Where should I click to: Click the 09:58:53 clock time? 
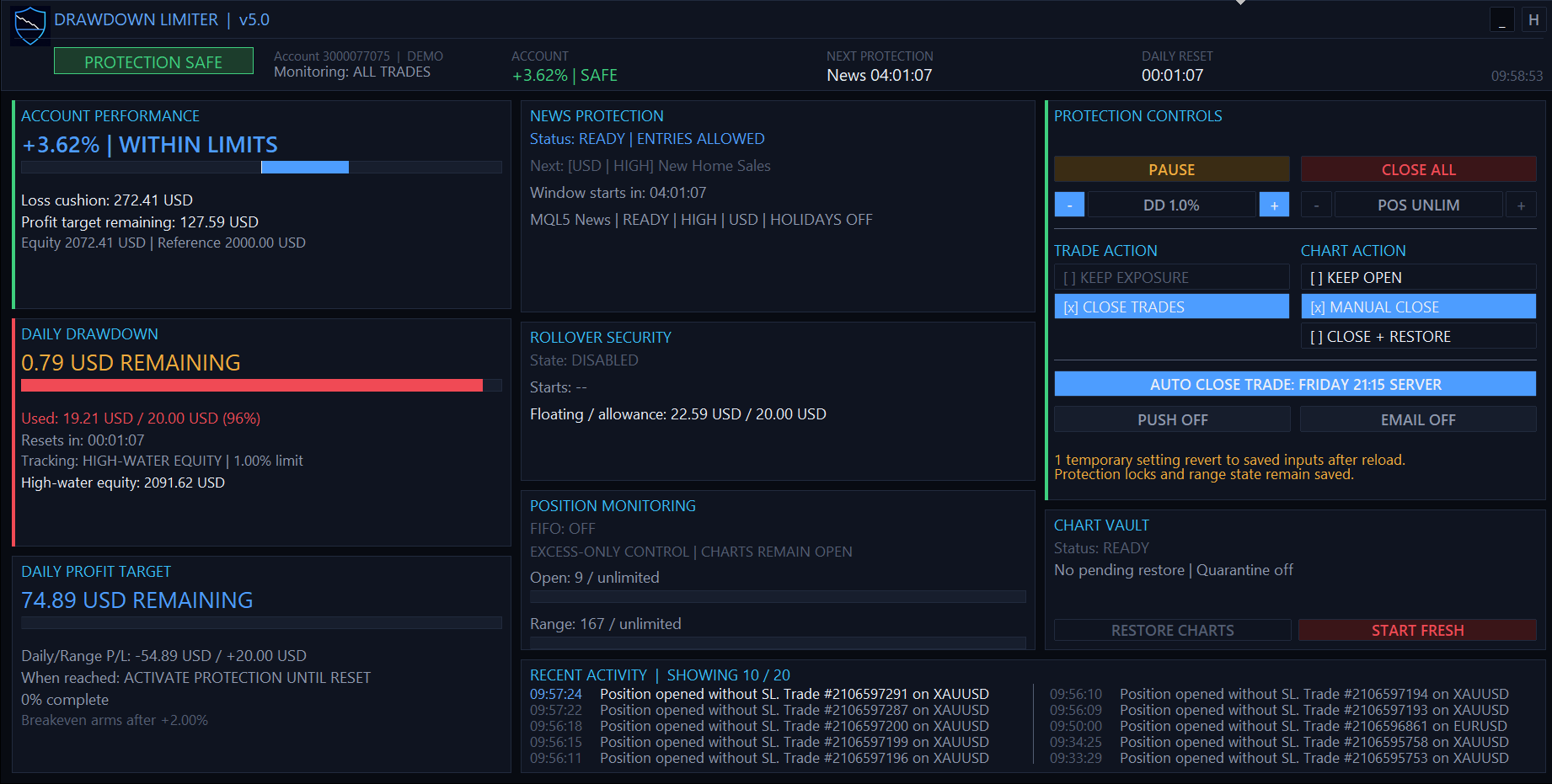point(1517,76)
